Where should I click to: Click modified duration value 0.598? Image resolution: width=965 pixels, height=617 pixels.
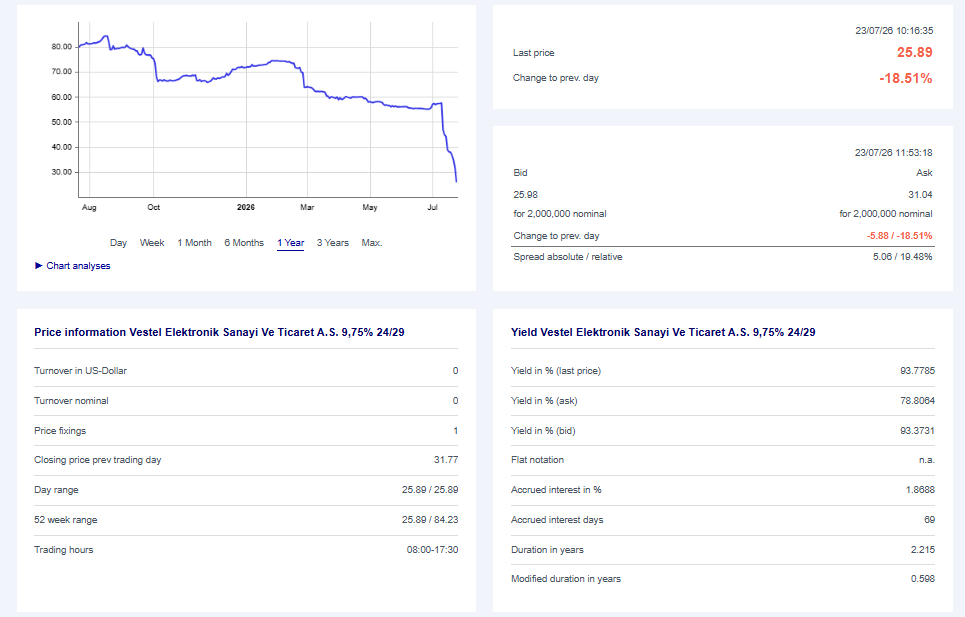923,579
